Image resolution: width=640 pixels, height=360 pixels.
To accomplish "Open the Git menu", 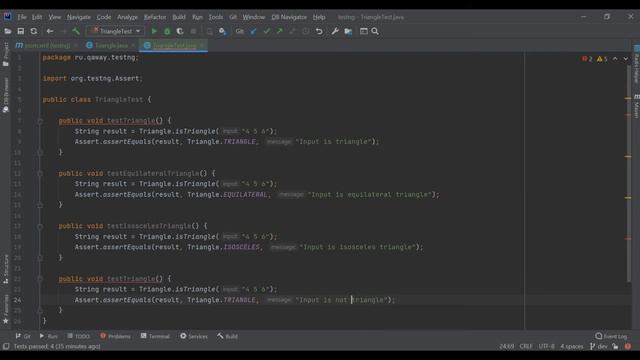I will tap(233, 17).
